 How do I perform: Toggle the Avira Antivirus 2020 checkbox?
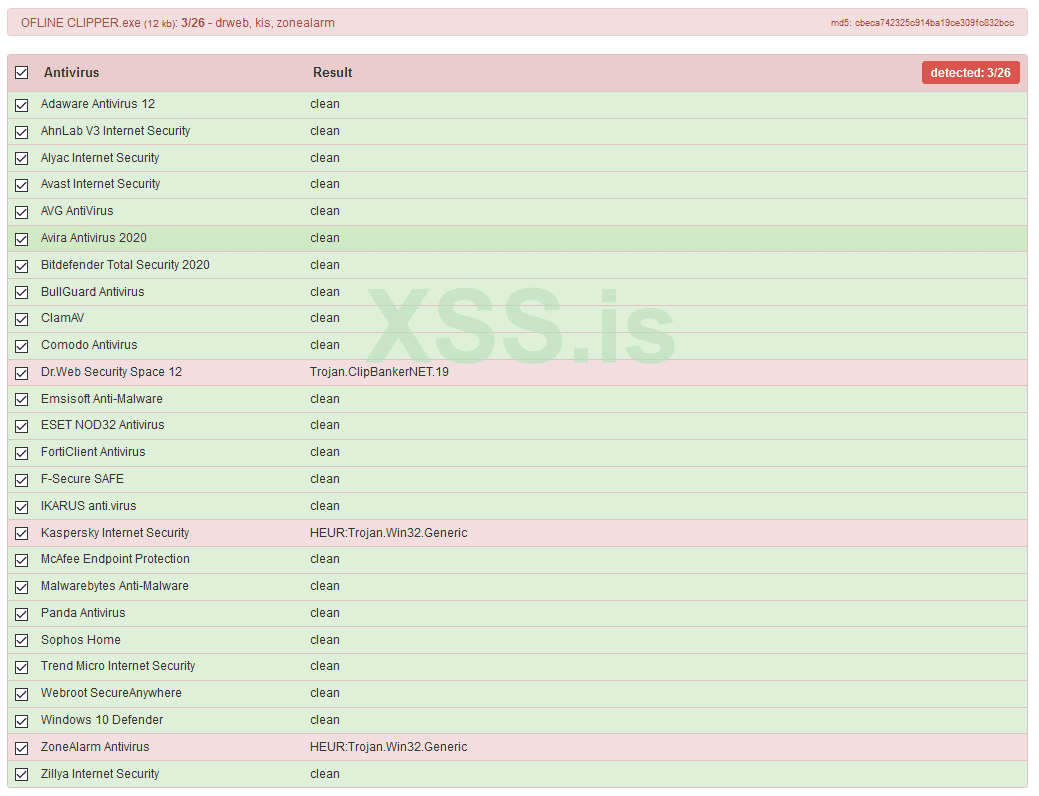click(x=21, y=239)
